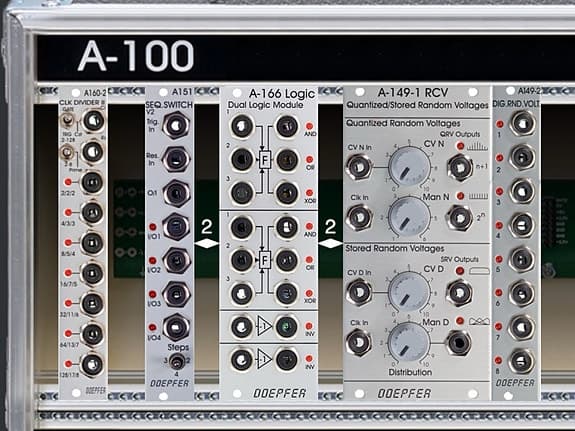
Task: Click the XOR output of the second A-166 logic unit
Action: click(287, 293)
